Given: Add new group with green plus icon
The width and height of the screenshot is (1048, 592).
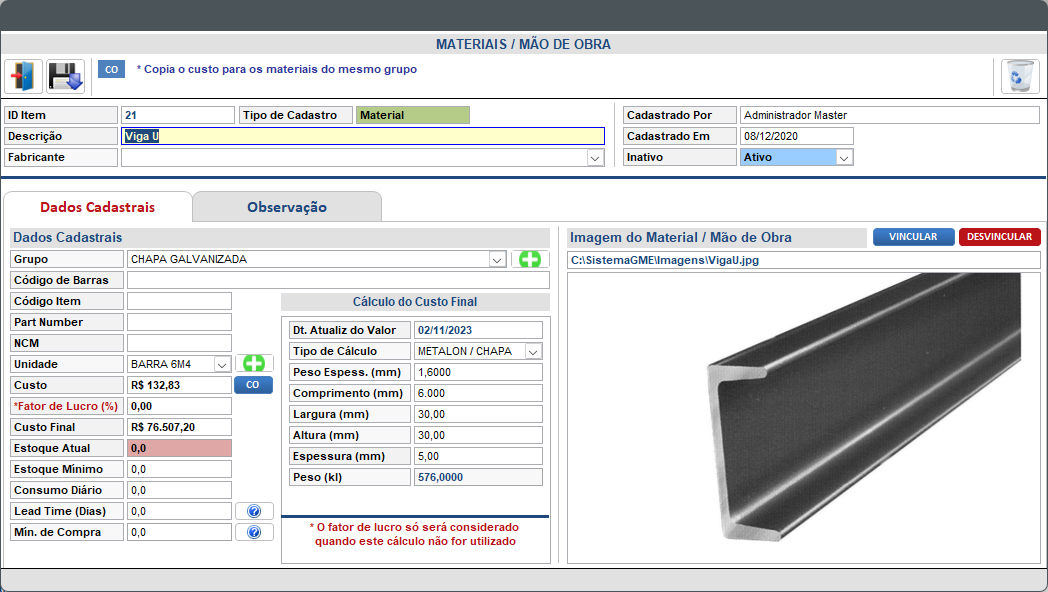Looking at the screenshot, I should (x=530, y=259).
